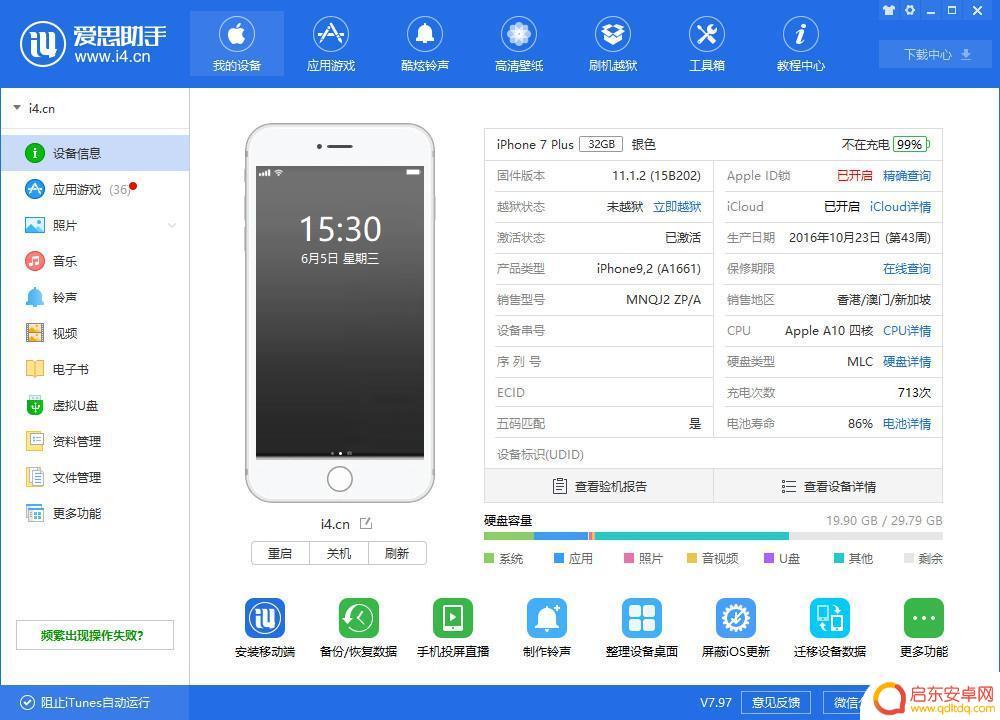The height and width of the screenshot is (720, 1000).
Task: Open the 我的设备 tab
Action: click(x=237, y=43)
